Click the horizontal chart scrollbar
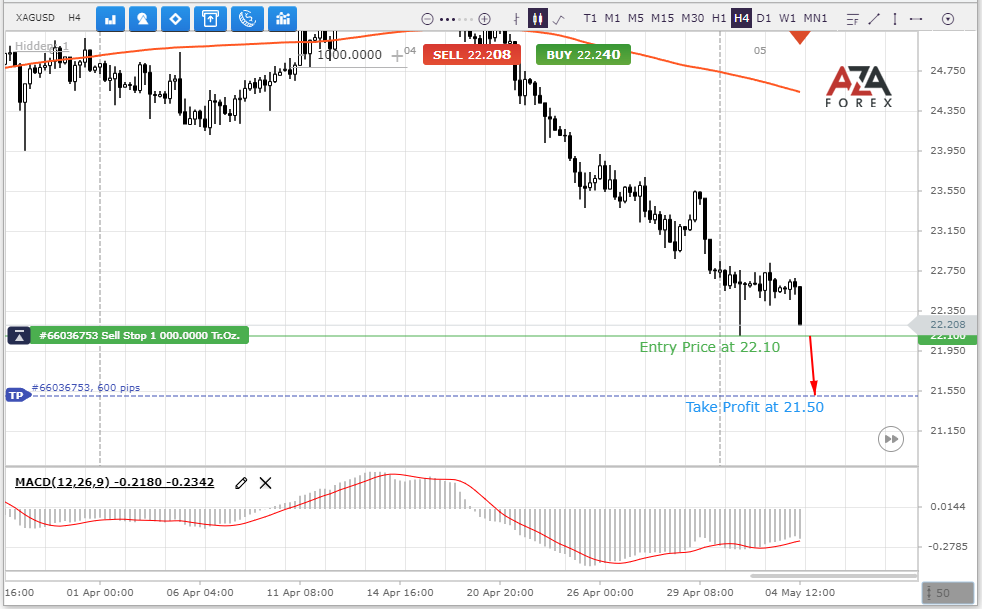982x609 pixels. (x=834, y=575)
